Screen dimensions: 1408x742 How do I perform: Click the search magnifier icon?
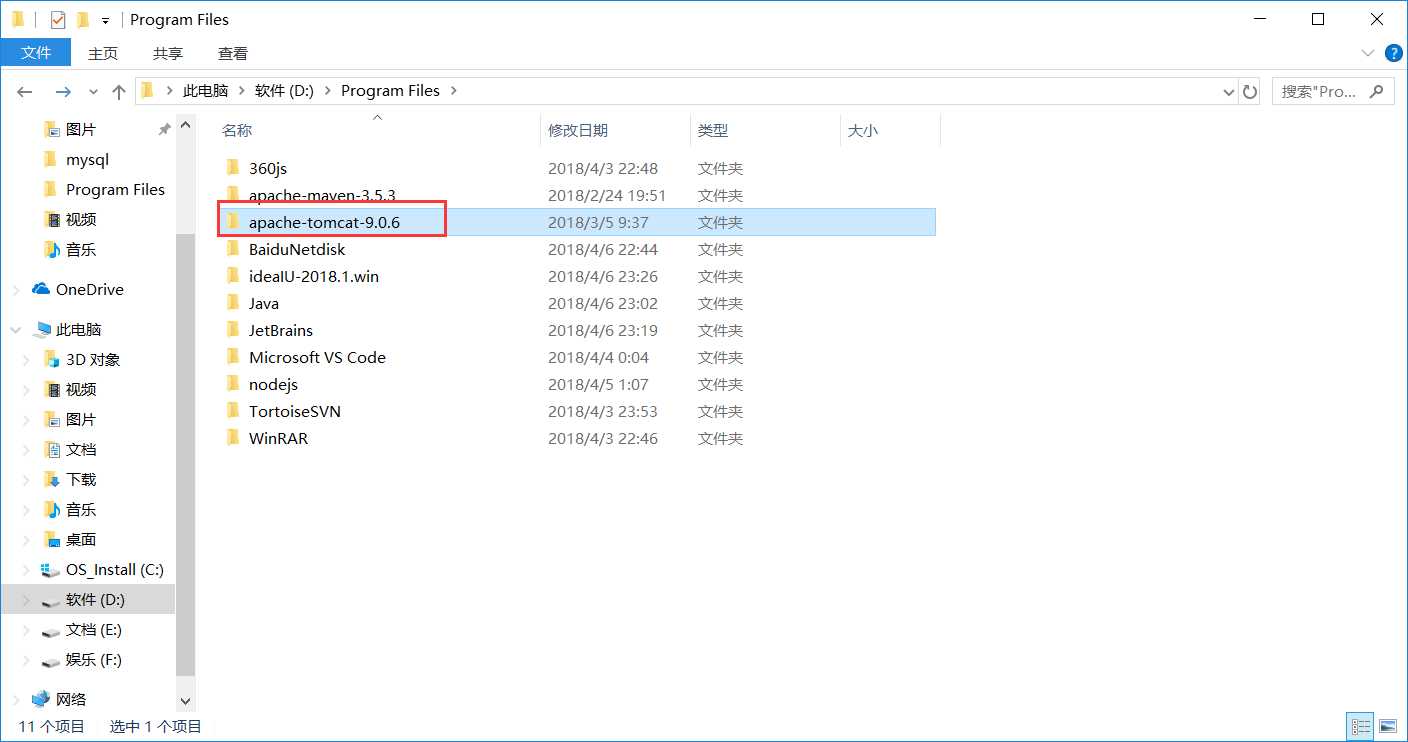(x=1377, y=91)
